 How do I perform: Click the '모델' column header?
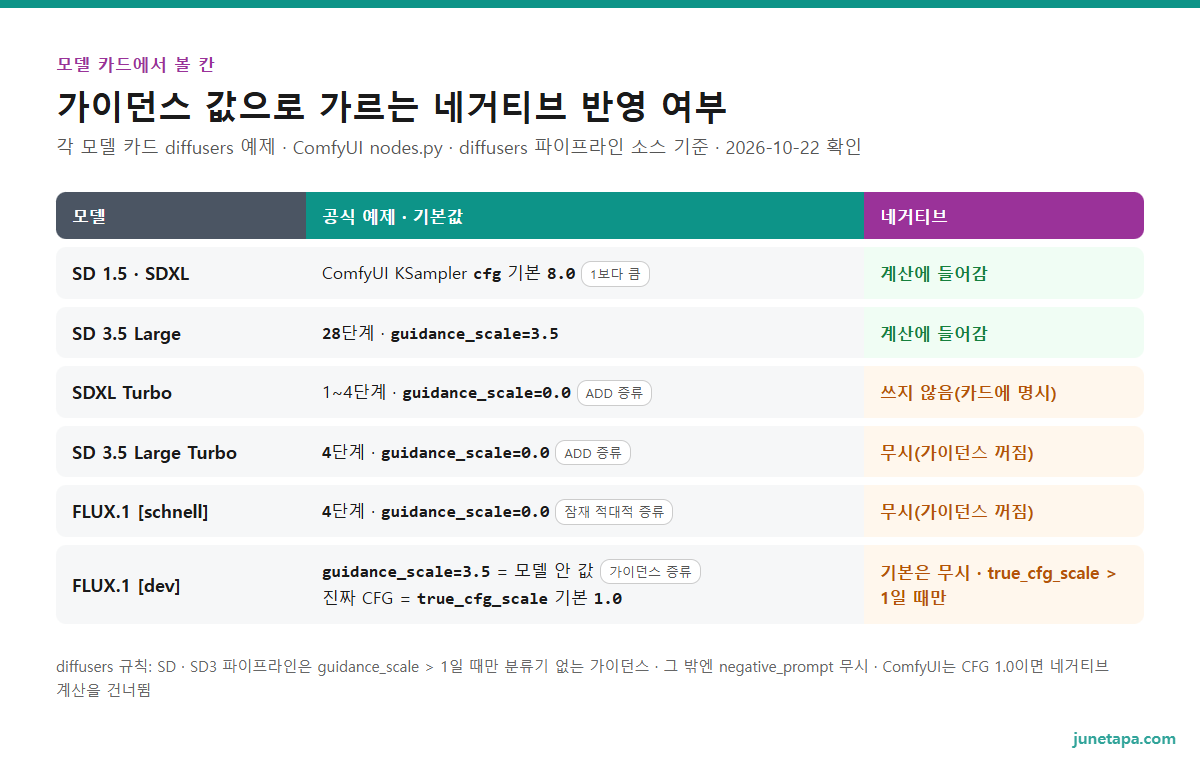pos(181,216)
